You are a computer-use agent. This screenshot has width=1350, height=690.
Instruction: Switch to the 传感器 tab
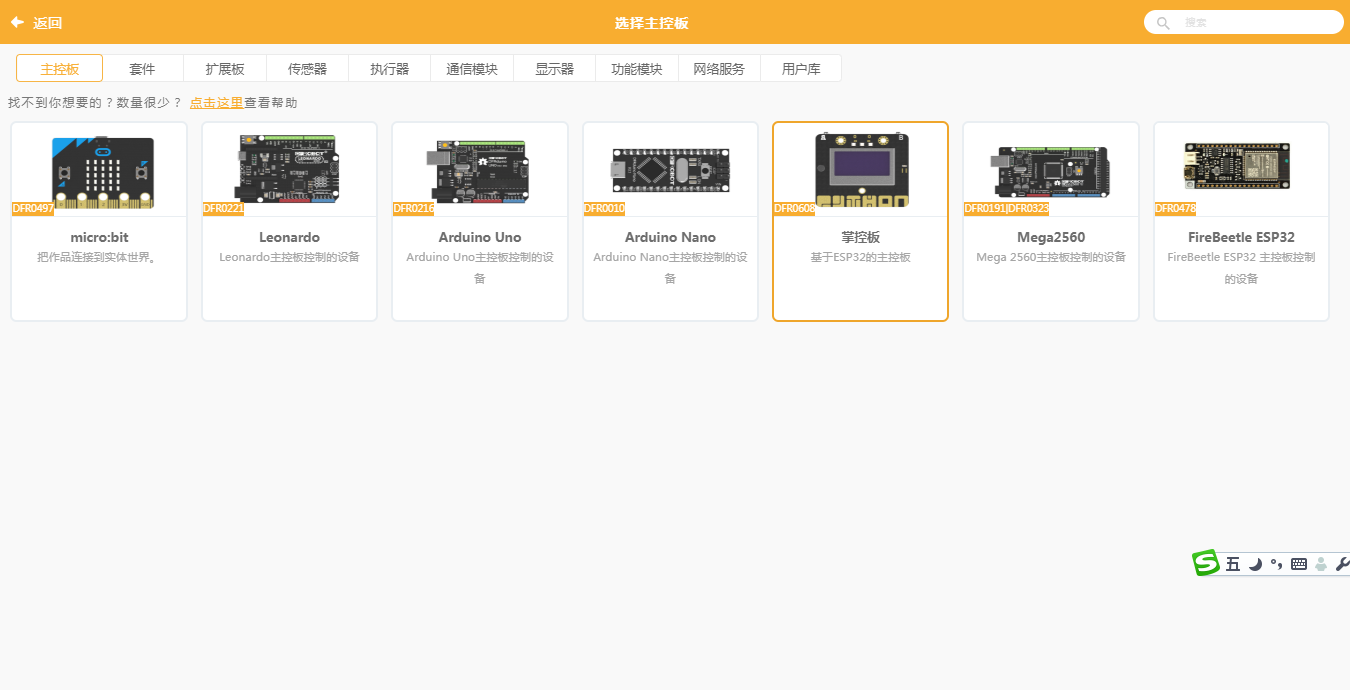click(307, 69)
